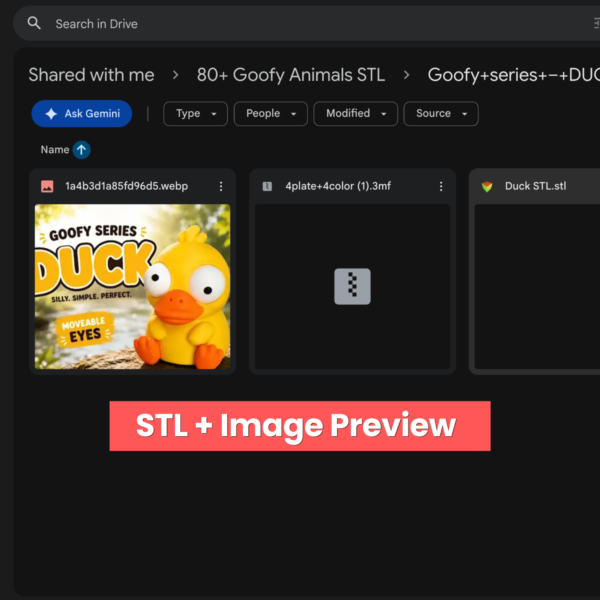Click the Duck STL file type icon
Viewport: 600px width, 600px height.
pyautogui.click(x=487, y=186)
